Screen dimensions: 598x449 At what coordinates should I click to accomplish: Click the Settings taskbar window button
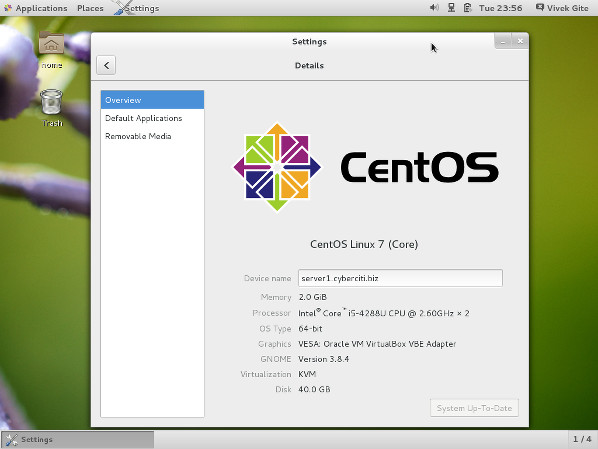pyautogui.click(x=78, y=439)
